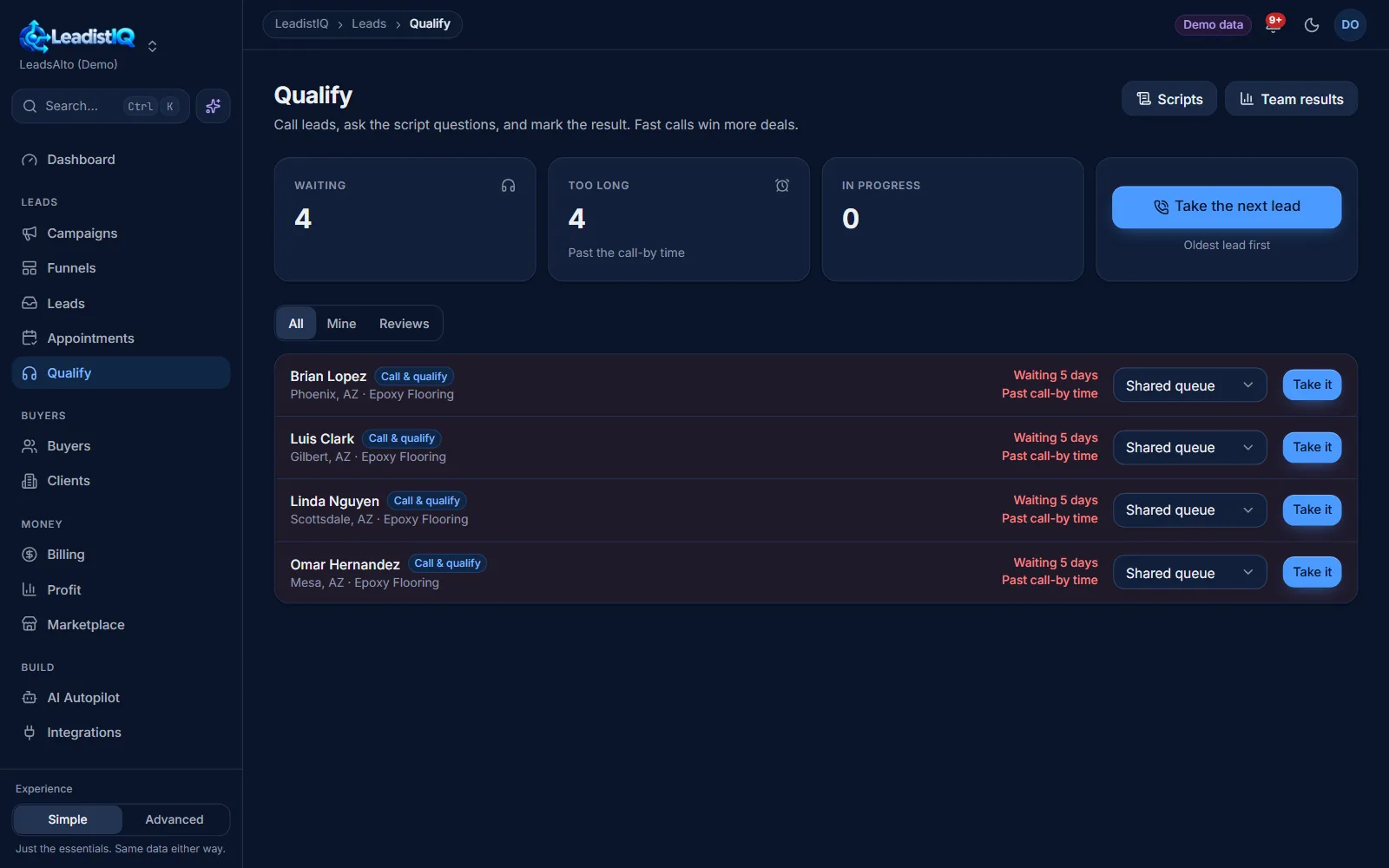This screenshot has width=1389, height=868.
Task: Open the DO user avatar menu
Action: point(1350,25)
